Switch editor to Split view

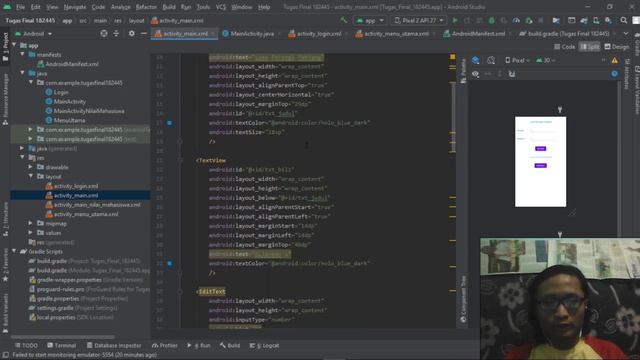590,47
